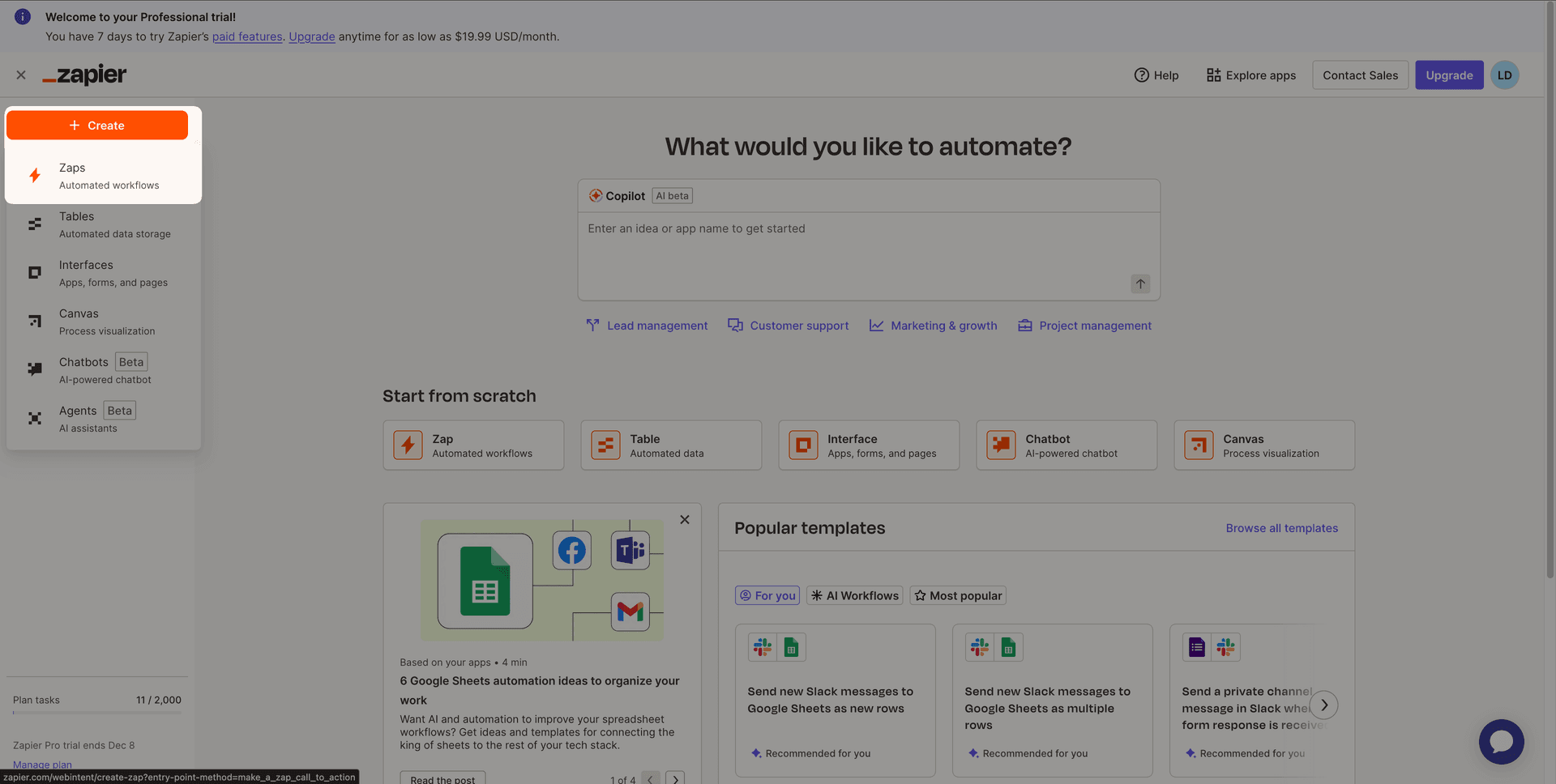Enable the Most popular template filter

click(957, 595)
